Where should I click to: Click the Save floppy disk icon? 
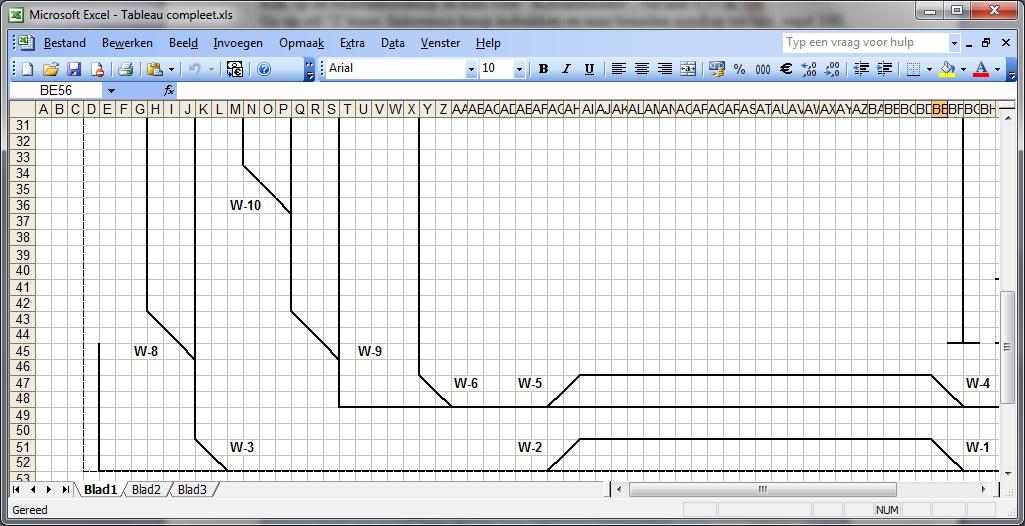(x=74, y=69)
